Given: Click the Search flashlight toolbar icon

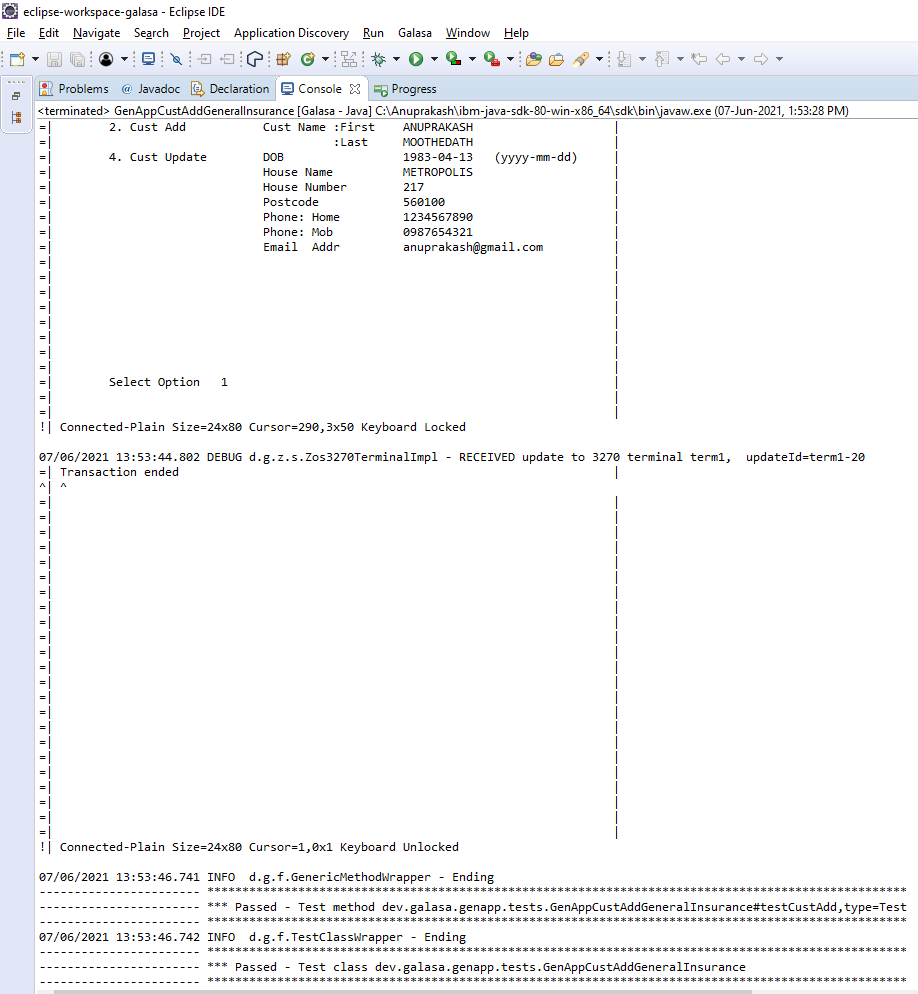Looking at the screenshot, I should coord(581,59).
